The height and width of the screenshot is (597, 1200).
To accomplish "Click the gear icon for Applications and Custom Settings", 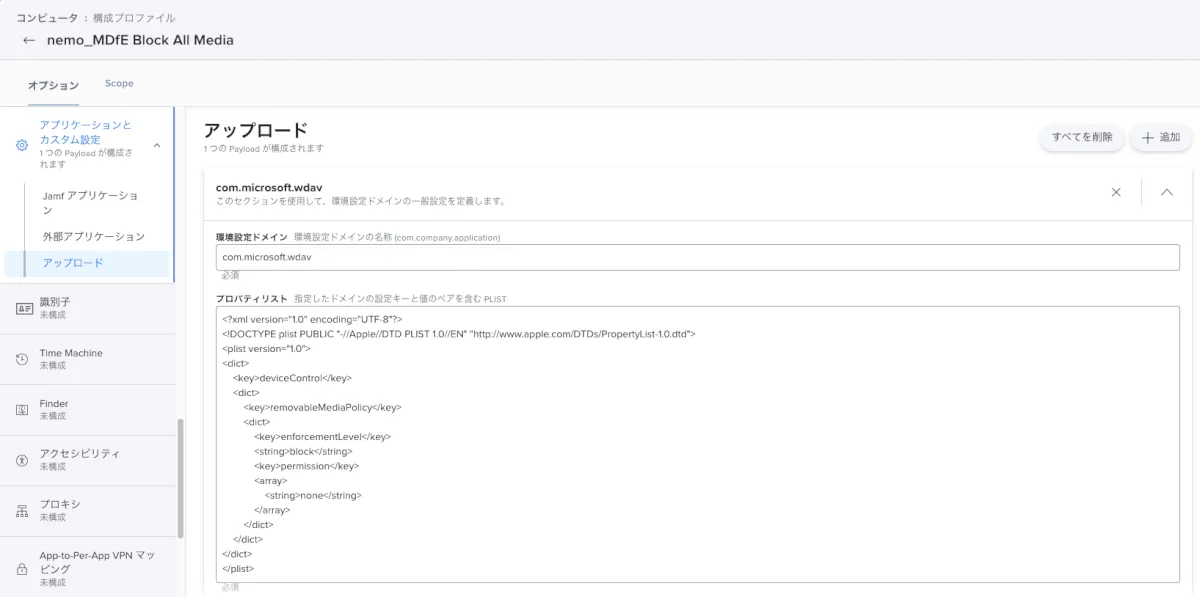I will pos(22,145).
